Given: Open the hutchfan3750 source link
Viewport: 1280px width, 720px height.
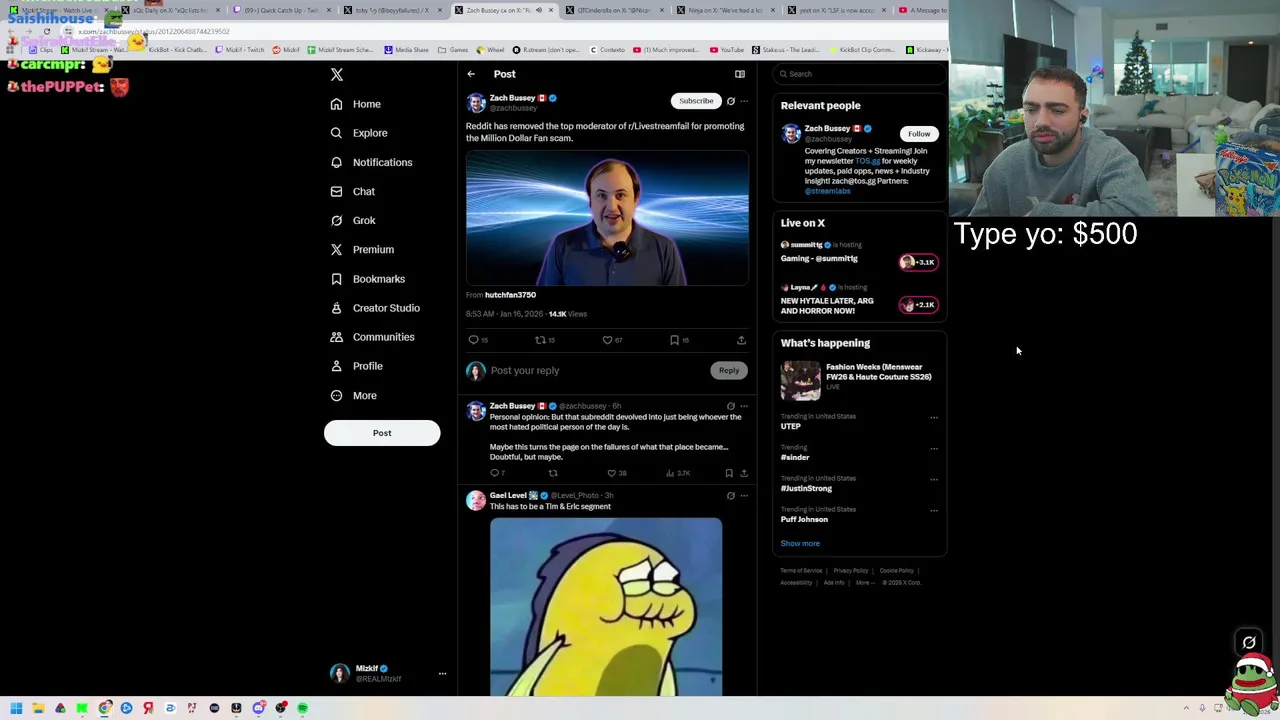Looking at the screenshot, I should (x=510, y=295).
